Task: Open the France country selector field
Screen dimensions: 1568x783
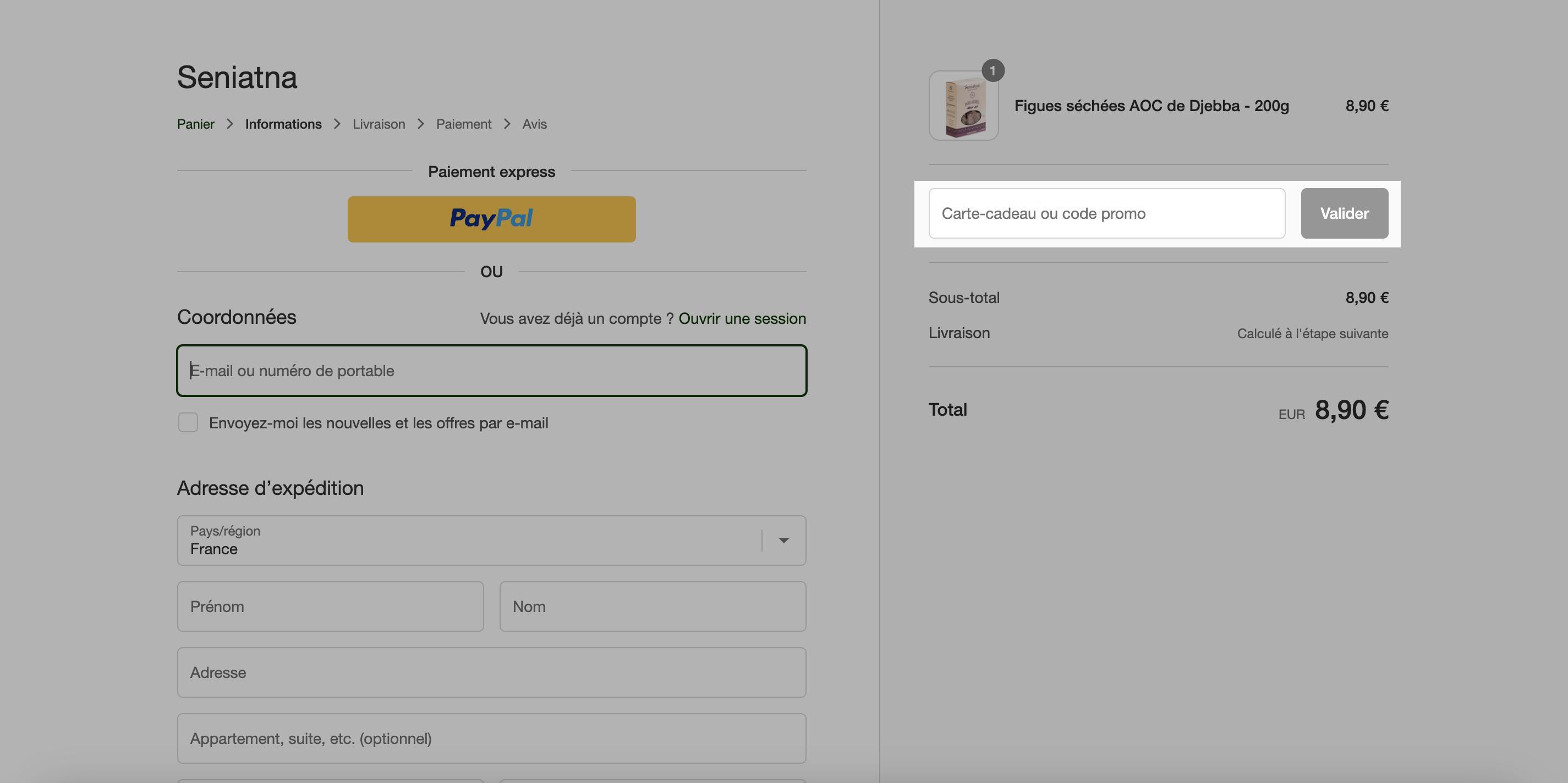Action: click(x=491, y=541)
